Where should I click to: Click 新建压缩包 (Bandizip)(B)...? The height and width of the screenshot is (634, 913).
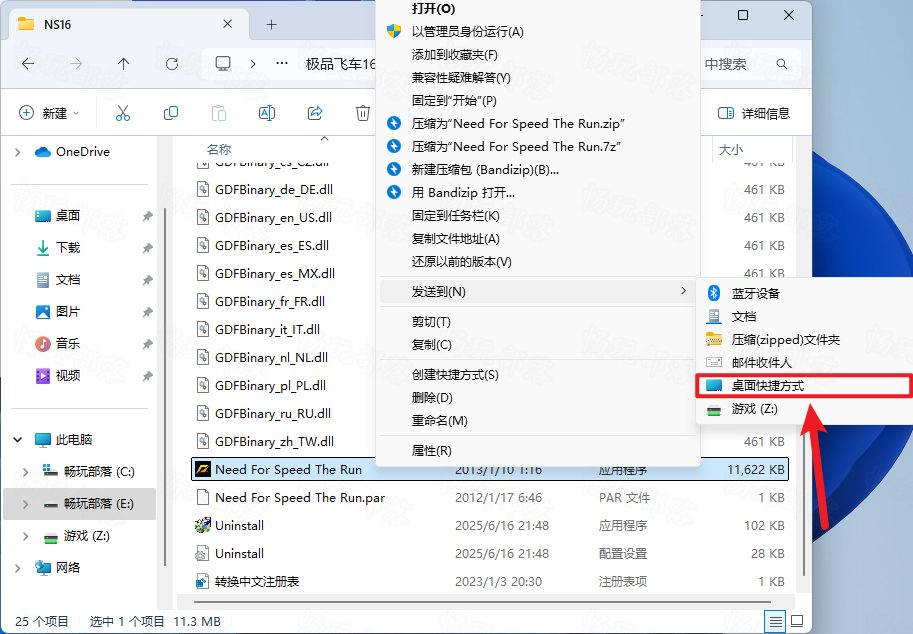(485, 170)
